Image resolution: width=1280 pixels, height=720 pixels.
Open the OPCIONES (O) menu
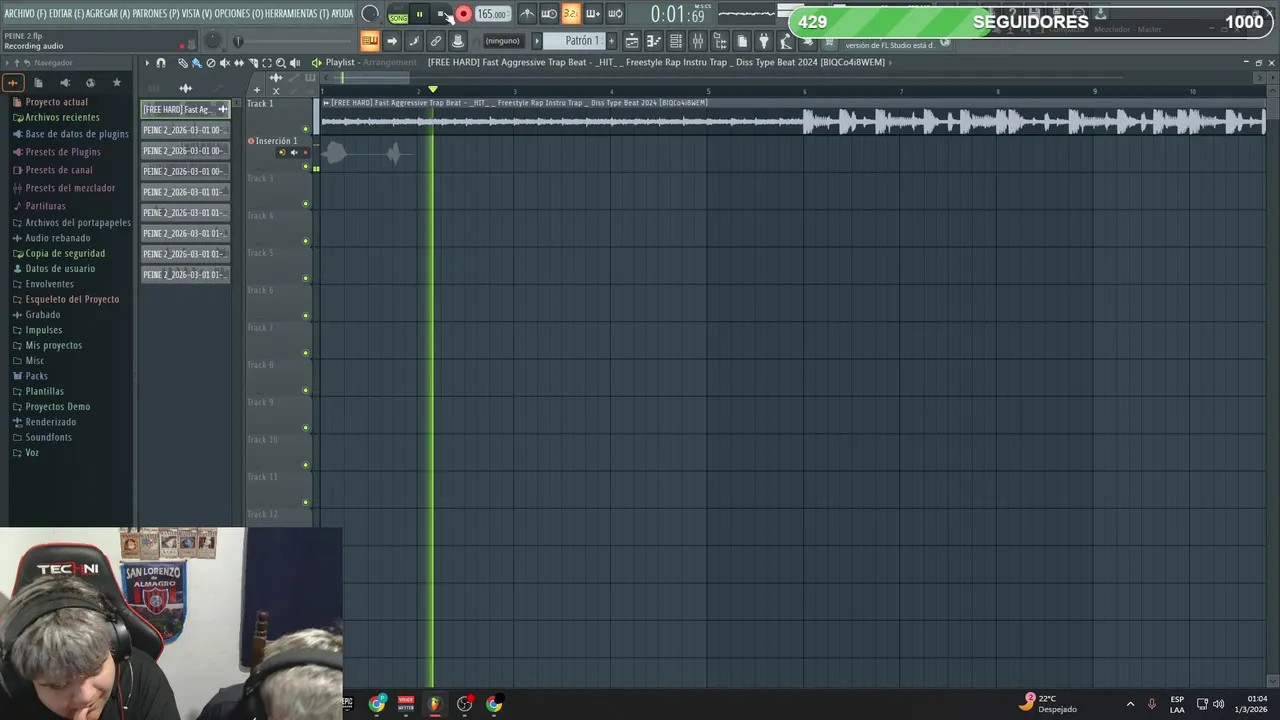(240, 14)
